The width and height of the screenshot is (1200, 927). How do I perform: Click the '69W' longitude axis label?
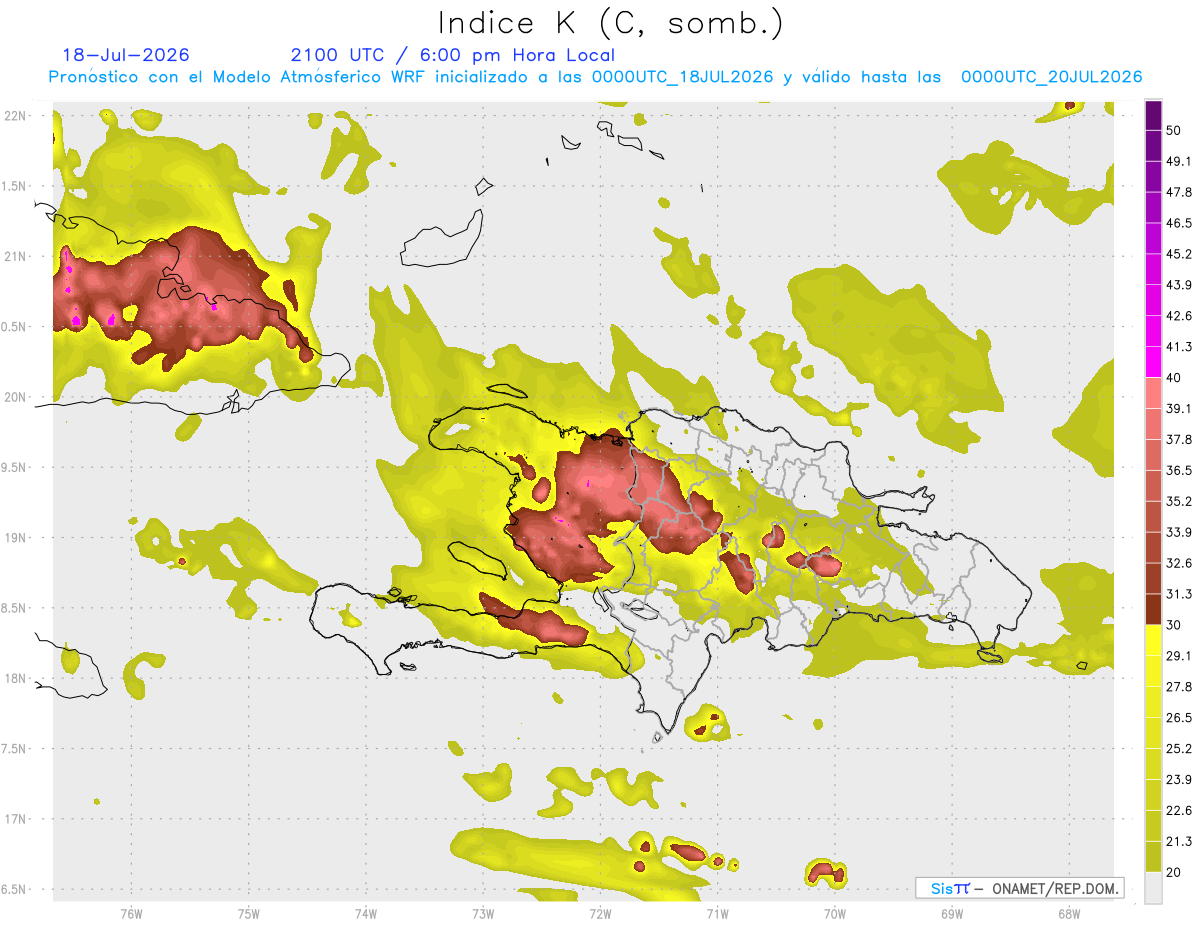coord(952,913)
